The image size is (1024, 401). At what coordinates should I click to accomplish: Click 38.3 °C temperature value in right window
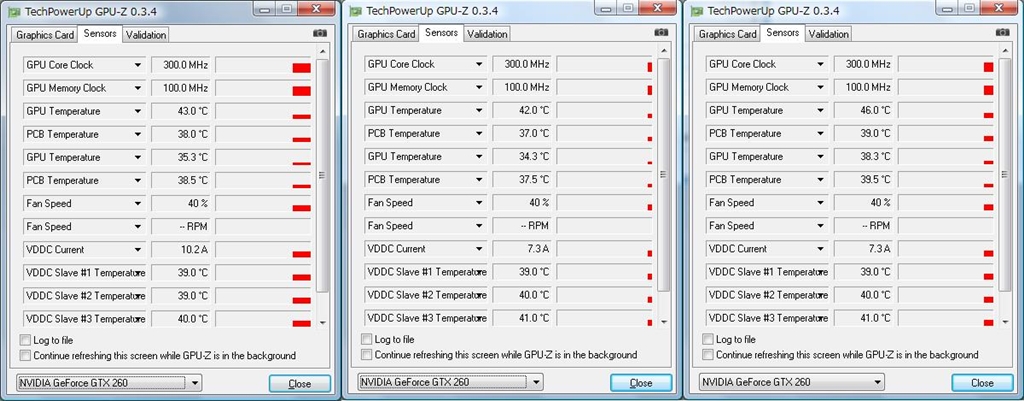[x=863, y=157]
